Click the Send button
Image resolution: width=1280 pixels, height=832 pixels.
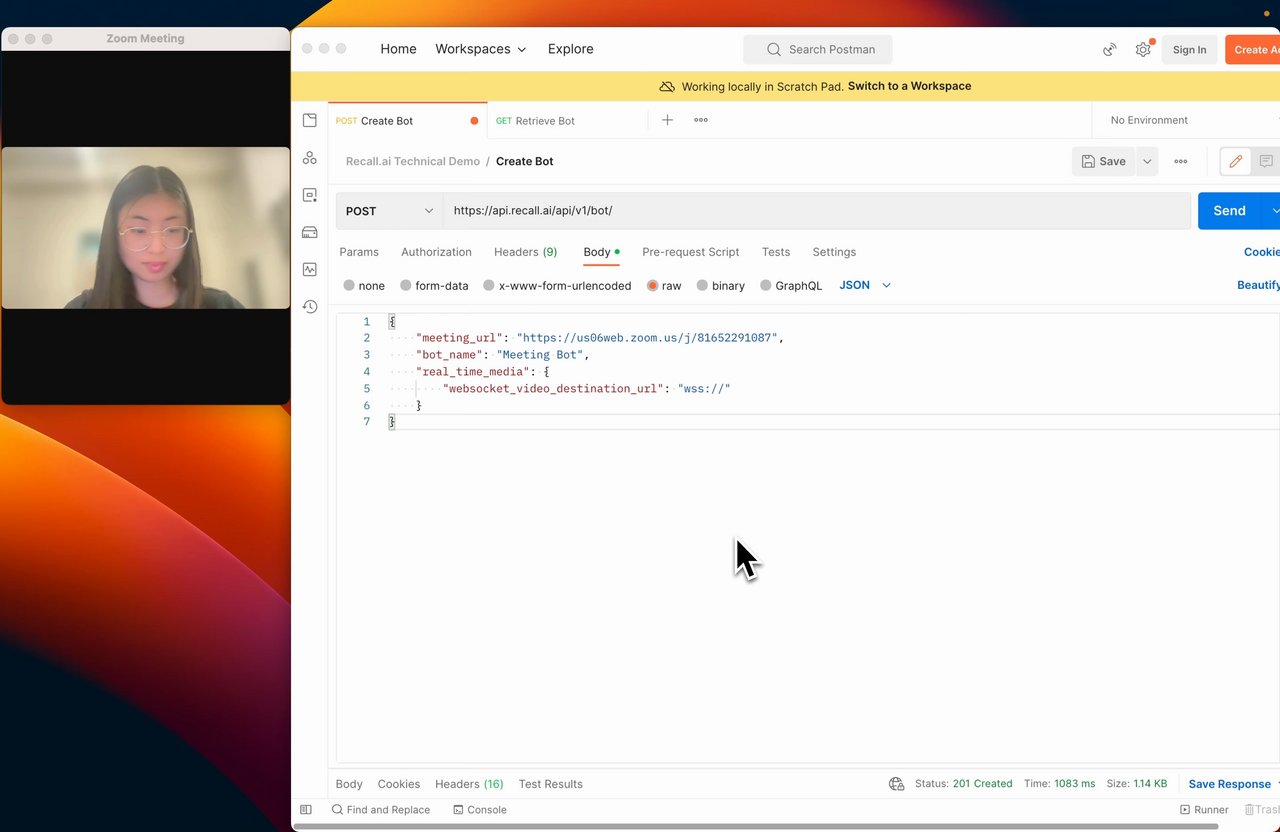pos(1230,211)
